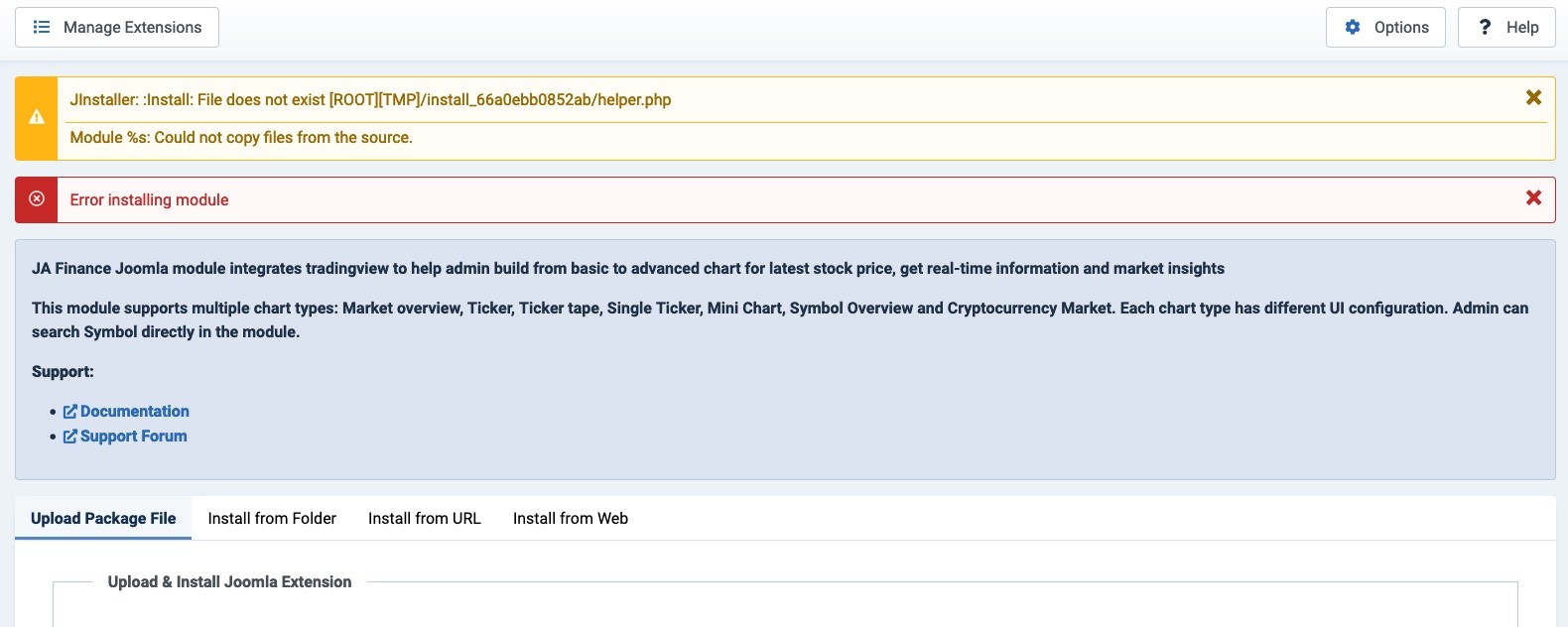Open the Install from URL tab
Screen dimensions: 1568x627
pos(424,519)
